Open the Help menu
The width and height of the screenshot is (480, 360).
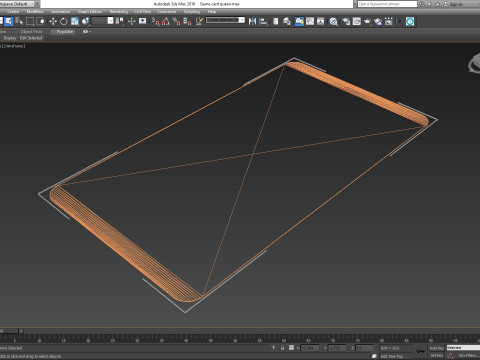(x=212, y=12)
